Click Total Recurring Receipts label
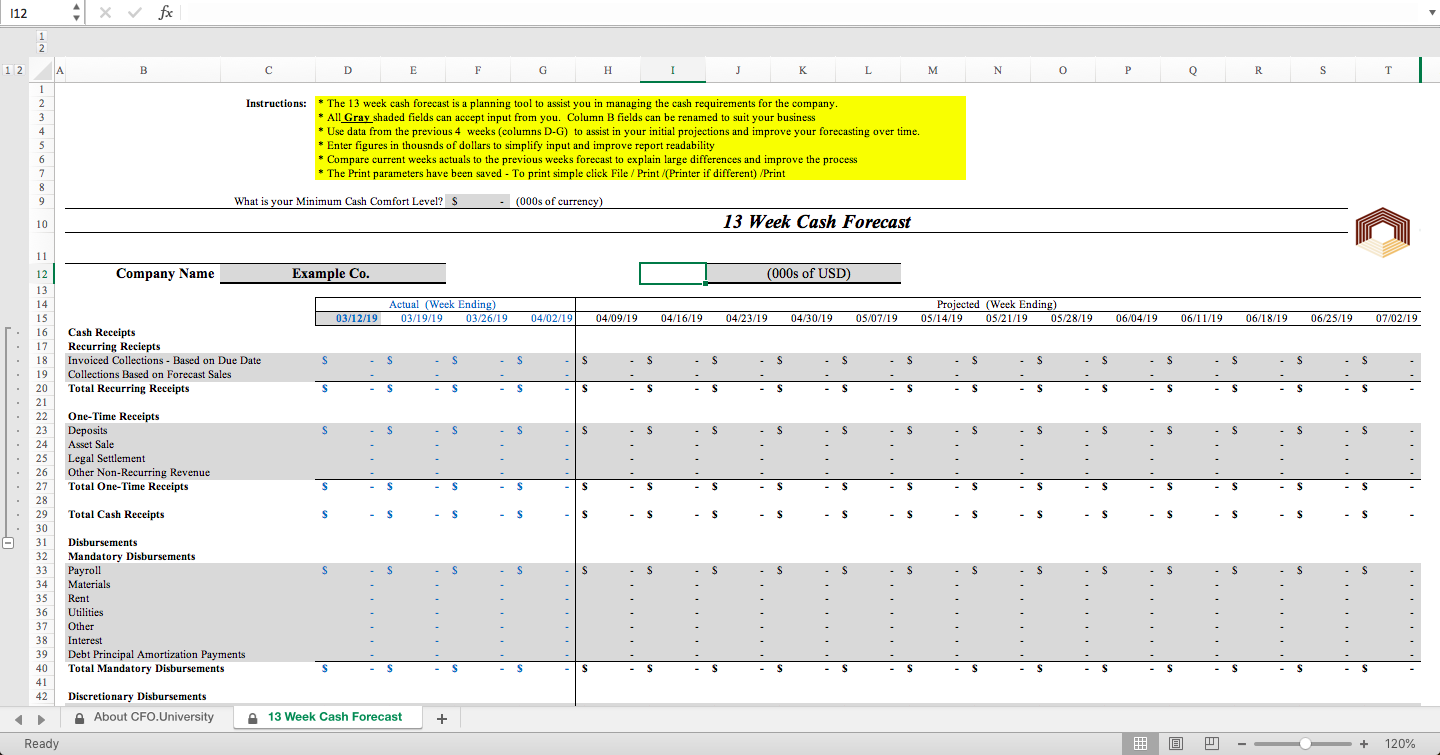Image resolution: width=1440 pixels, height=755 pixels. tap(128, 388)
